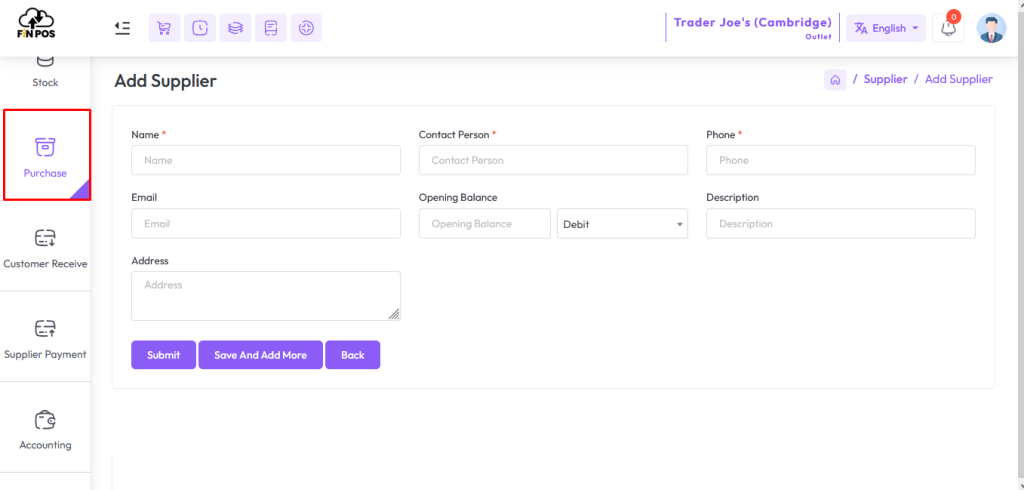Open the compass-style shortcut icon

(306, 28)
